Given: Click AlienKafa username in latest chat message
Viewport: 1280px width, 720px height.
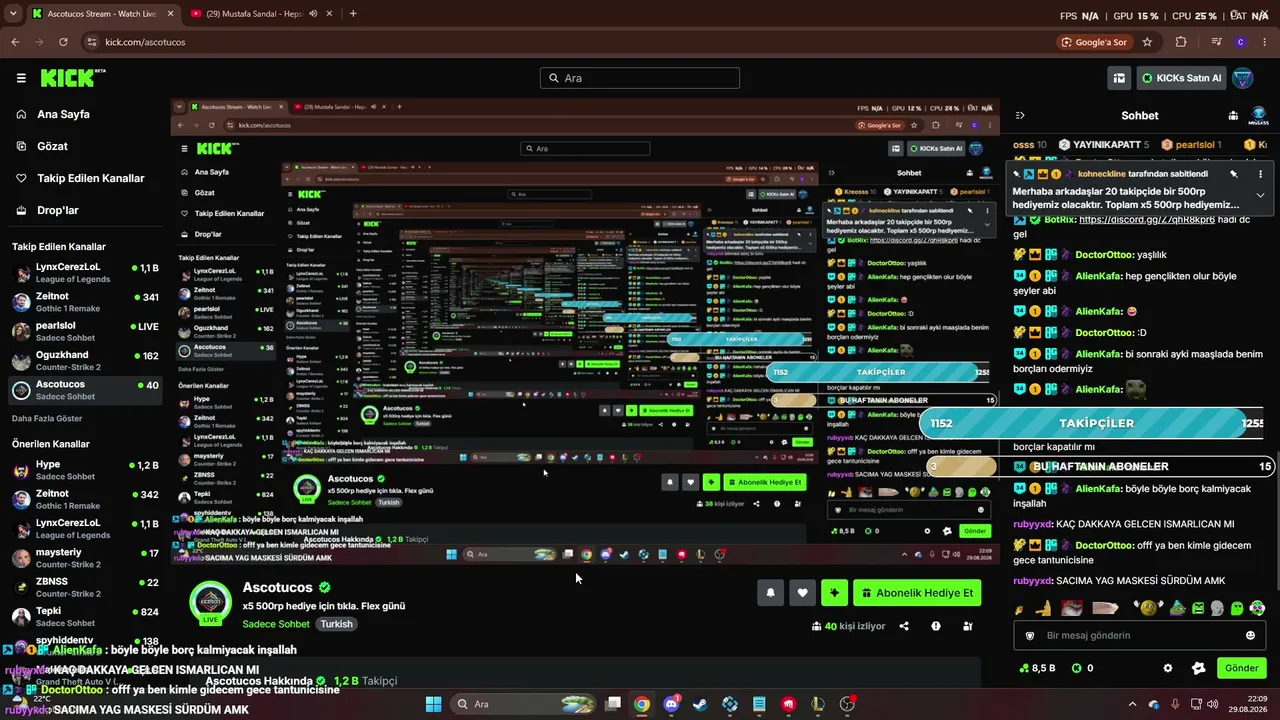Looking at the screenshot, I should coord(1098,489).
